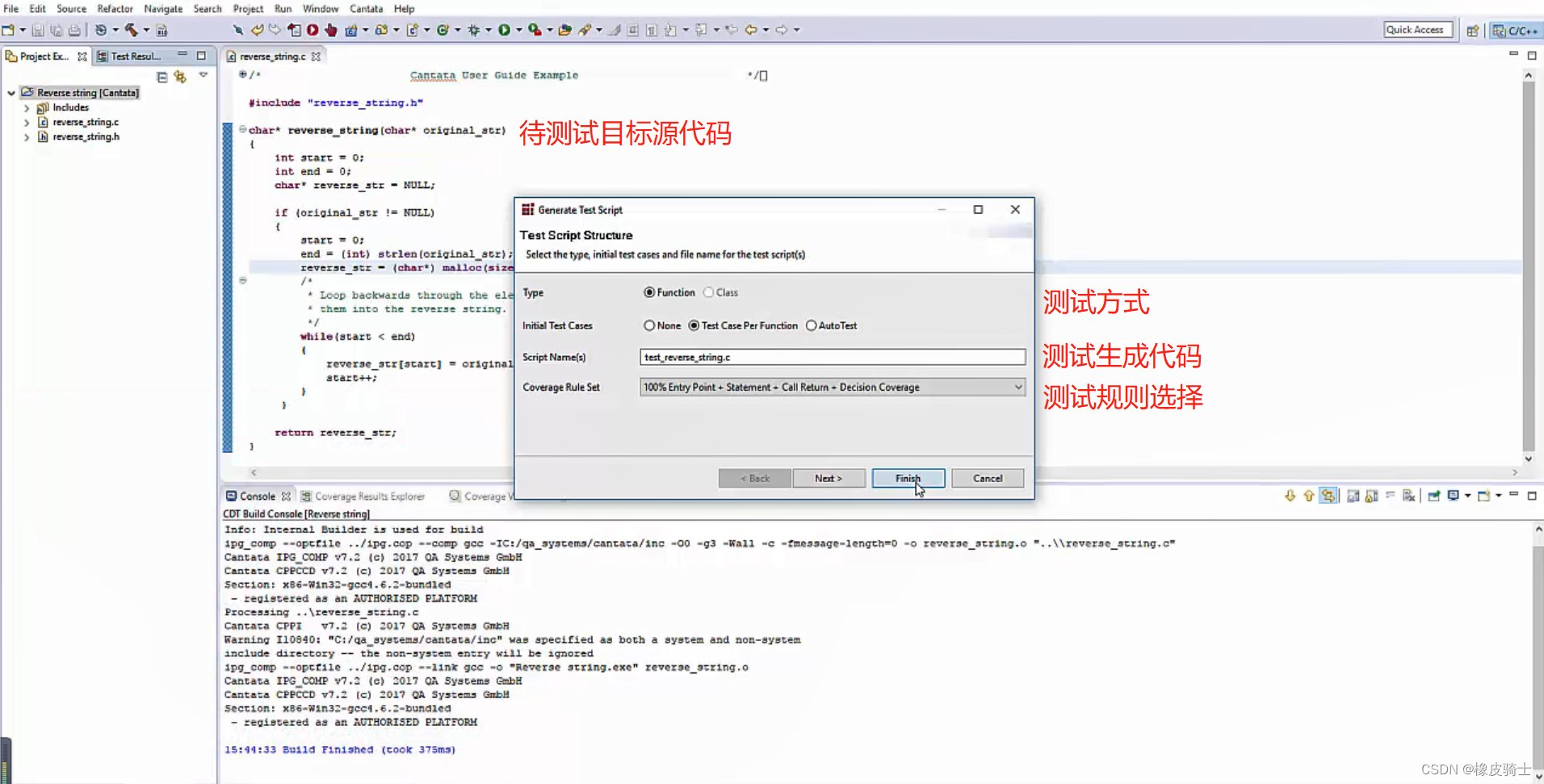Close the reverse_string.c editor tab
This screenshot has height=784, width=1544.
pyautogui.click(x=316, y=57)
